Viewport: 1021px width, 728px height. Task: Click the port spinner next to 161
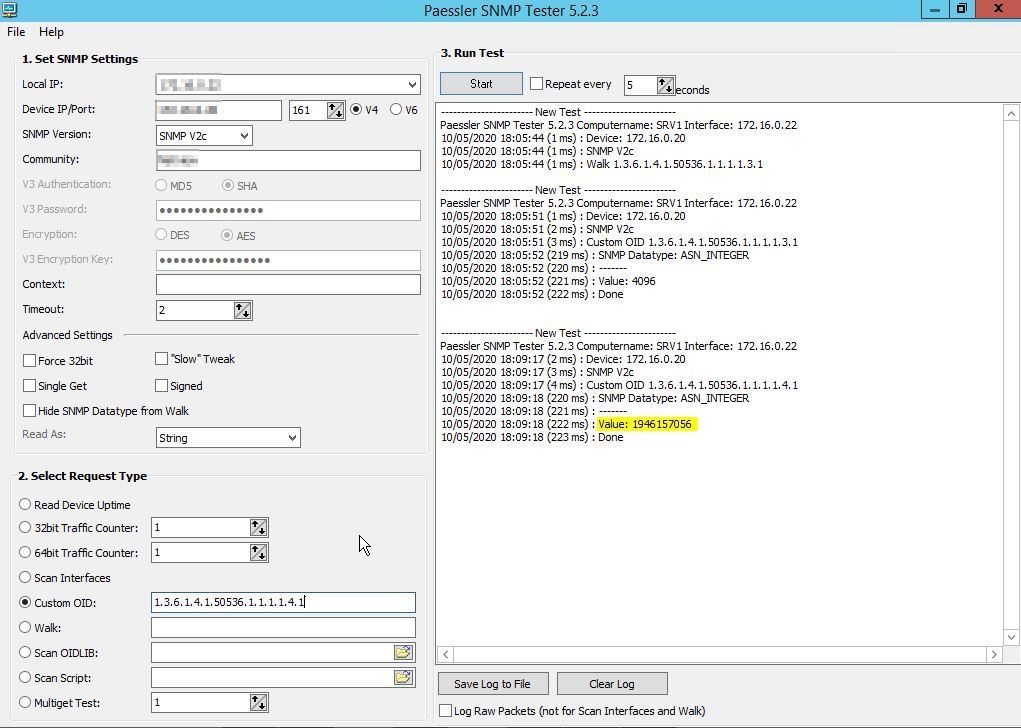(335, 110)
